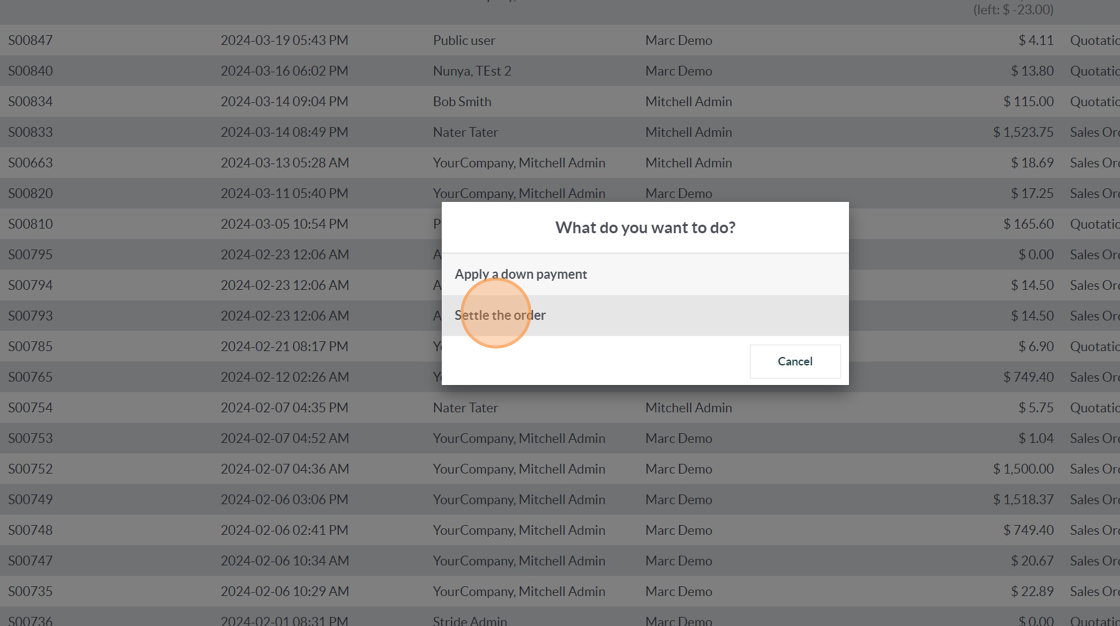Click total $ 115.00

coord(1029,102)
